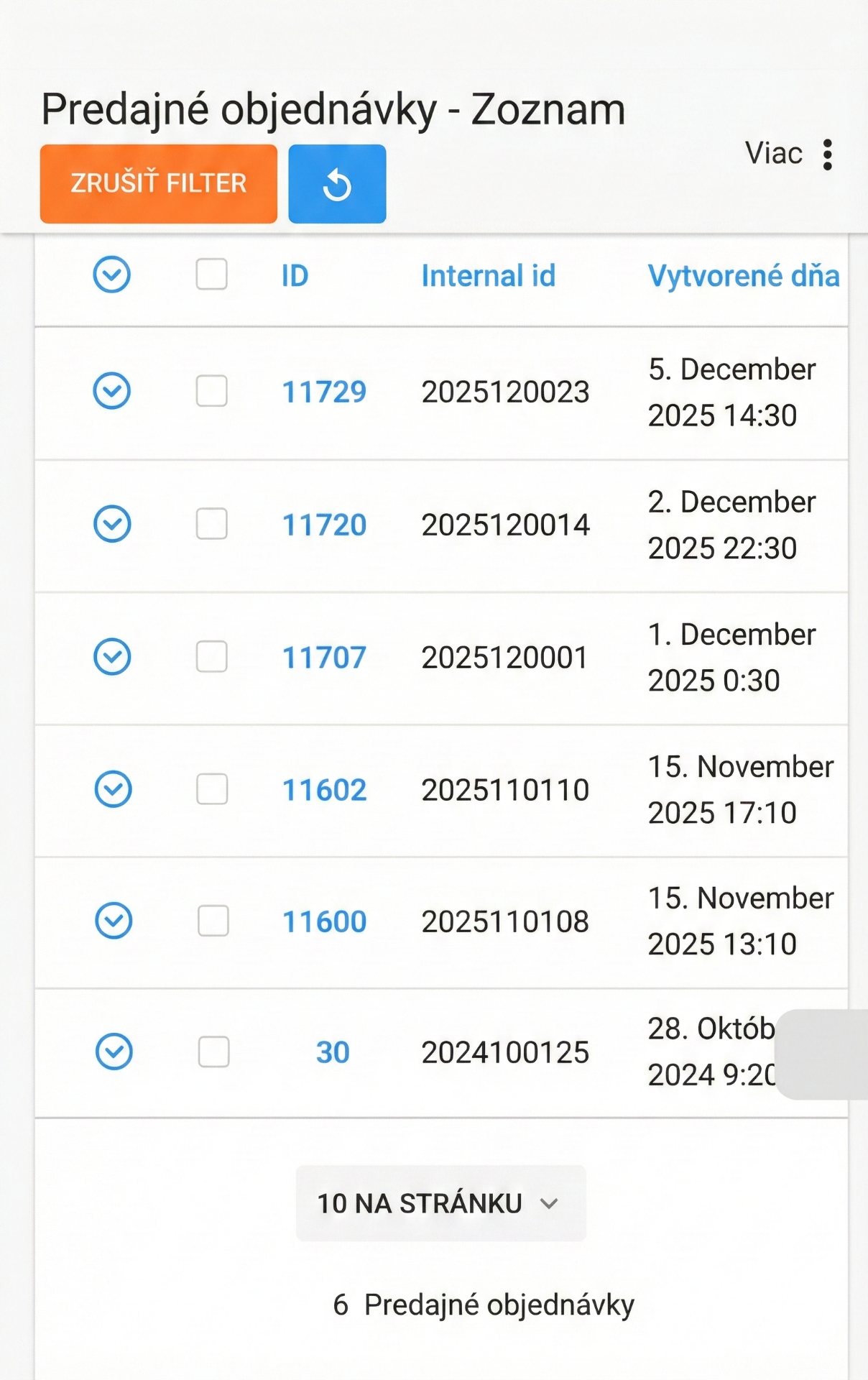Click circled check icon for order 11602
This screenshot has width=868, height=1380.
(x=114, y=789)
